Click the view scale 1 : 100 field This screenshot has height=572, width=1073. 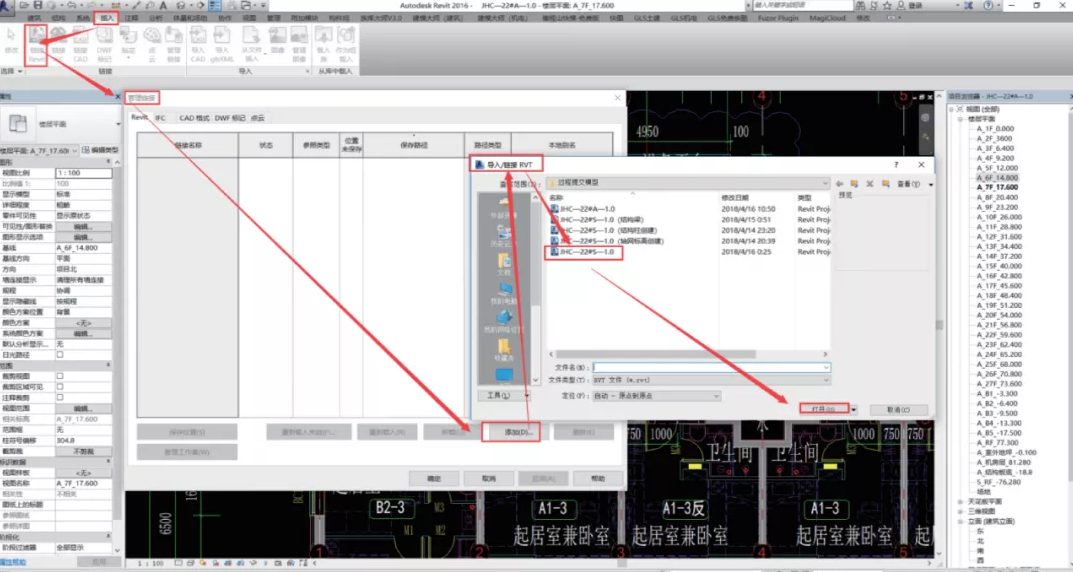(x=83, y=173)
